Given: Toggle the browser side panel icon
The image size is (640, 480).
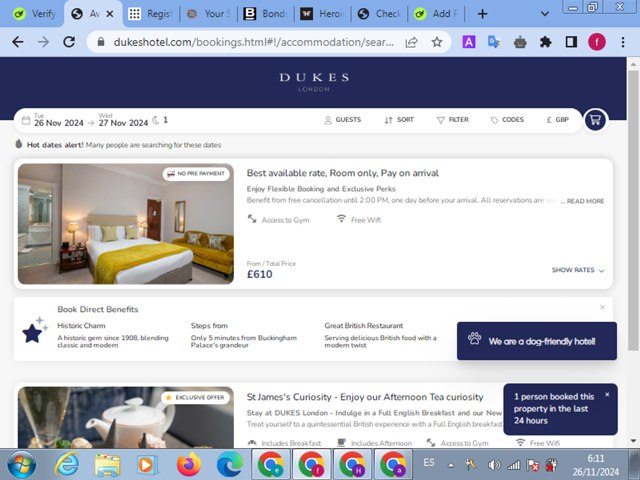Looking at the screenshot, I should click(x=571, y=42).
